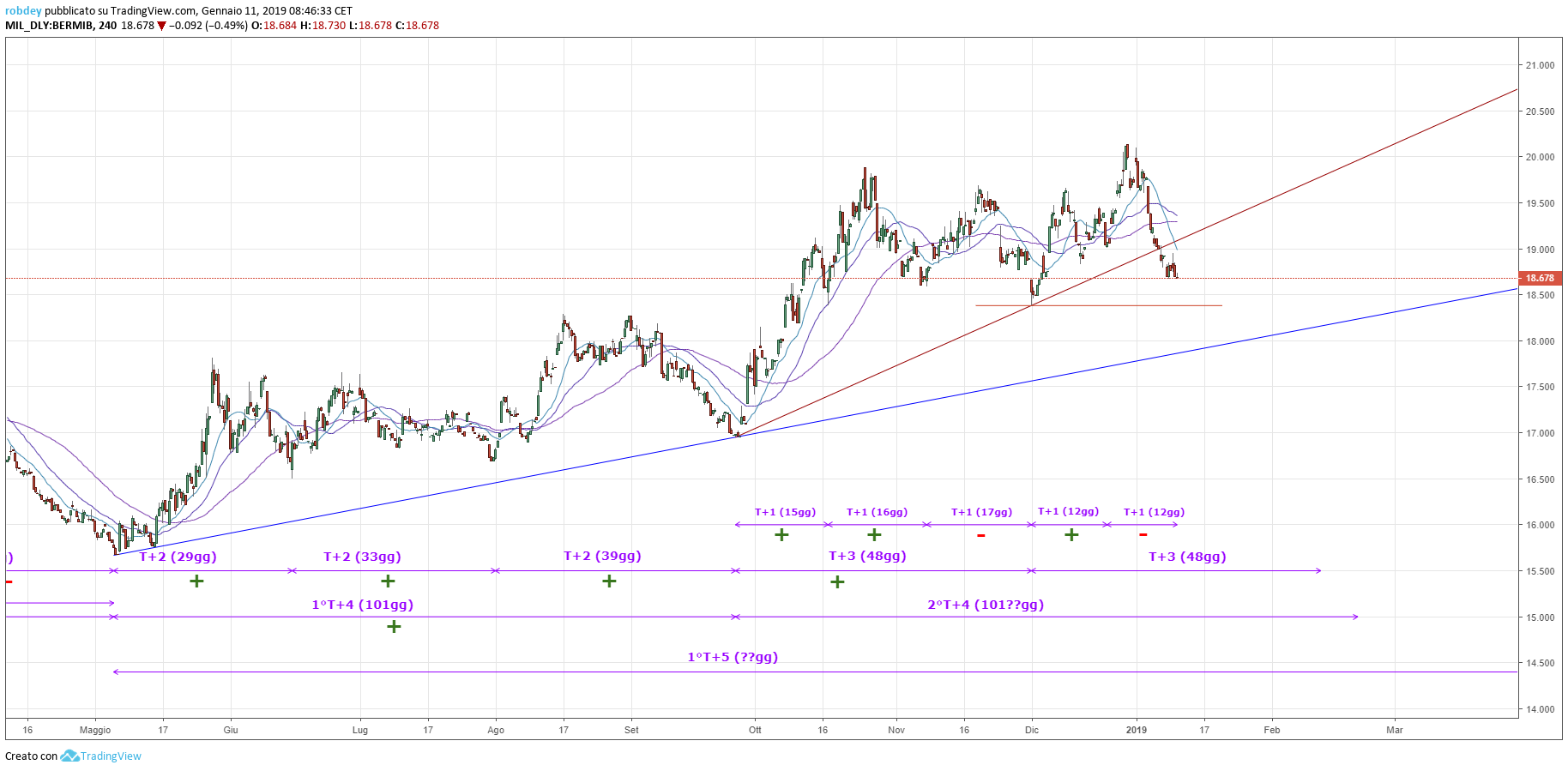Select the T+1 (15gg) cycle annotation
The height and width of the screenshot is (771, 1568).
click(785, 512)
